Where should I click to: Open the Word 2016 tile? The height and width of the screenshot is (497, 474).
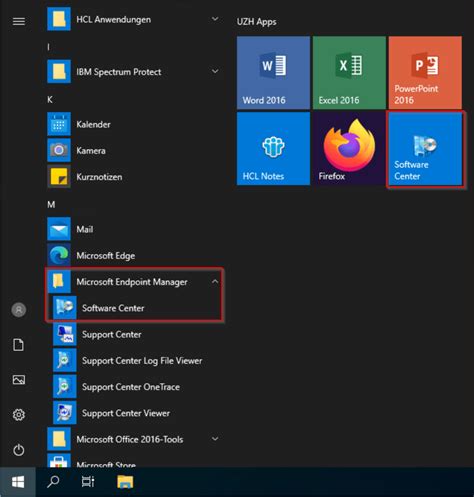coord(273,73)
